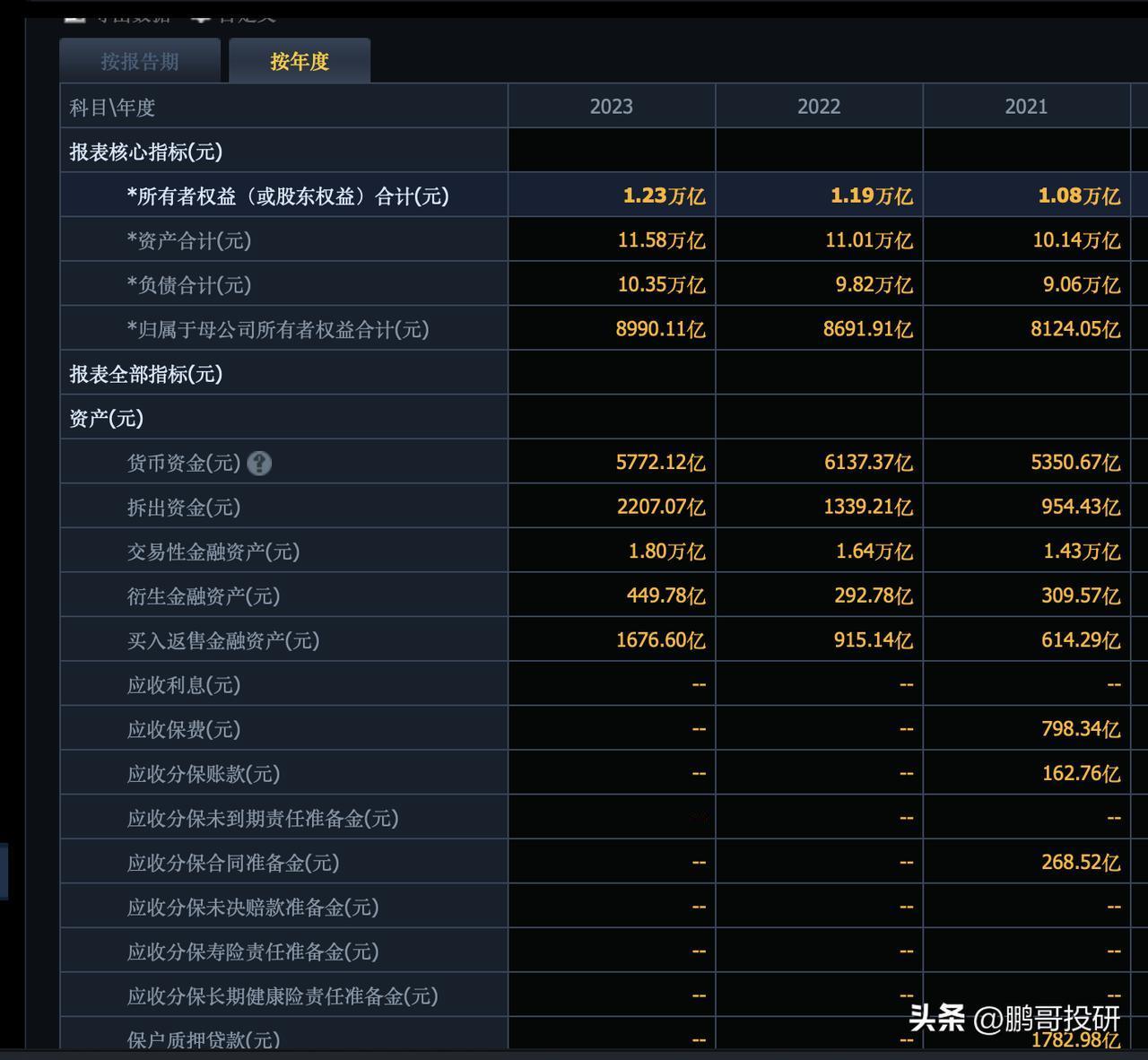Click the 应收分保合同准备金(元) row label
Image resolution: width=1148 pixels, height=1060 pixels.
pyautogui.click(x=233, y=863)
